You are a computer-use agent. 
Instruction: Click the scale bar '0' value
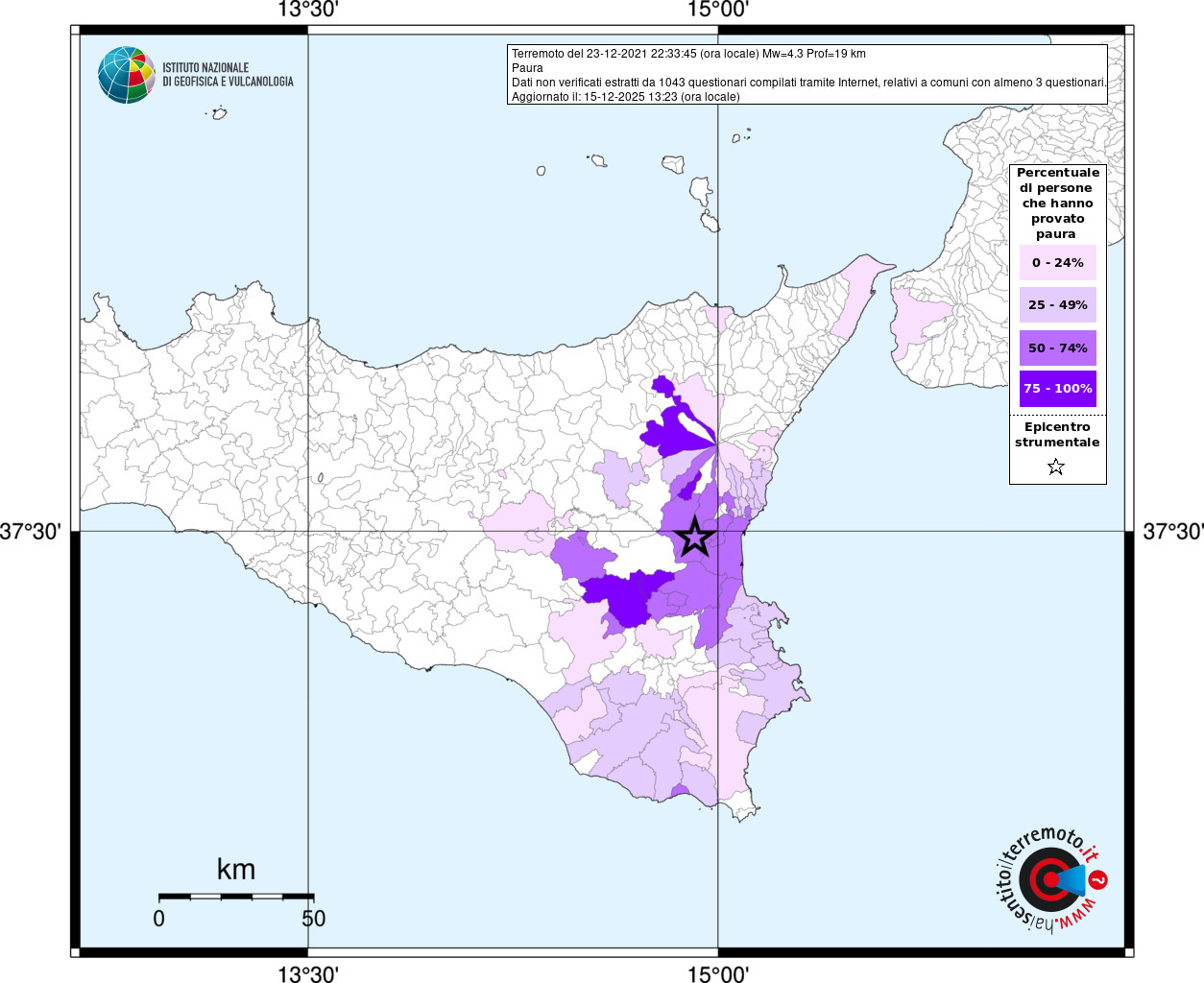pos(159,919)
